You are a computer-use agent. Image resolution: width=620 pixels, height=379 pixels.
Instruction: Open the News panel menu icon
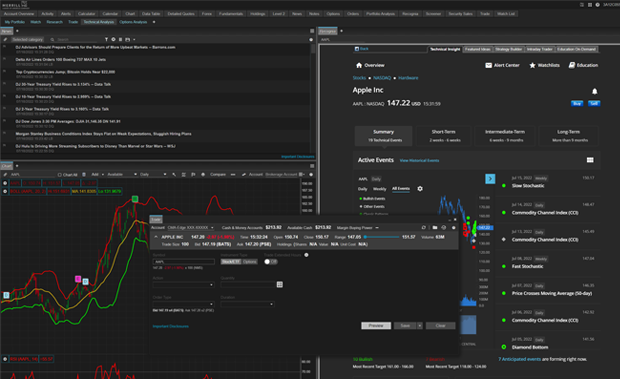(312, 31)
